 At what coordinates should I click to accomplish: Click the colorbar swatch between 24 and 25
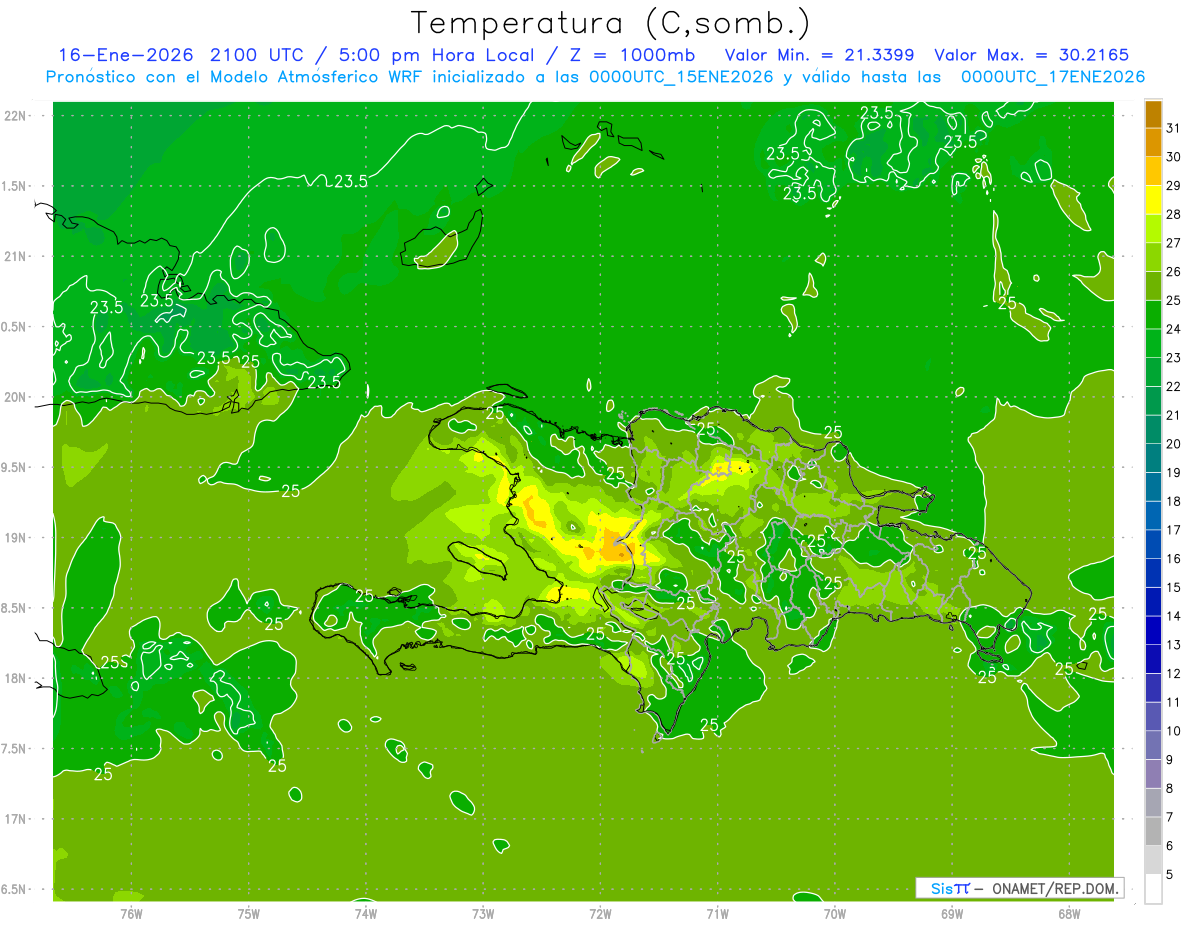coord(1153,315)
